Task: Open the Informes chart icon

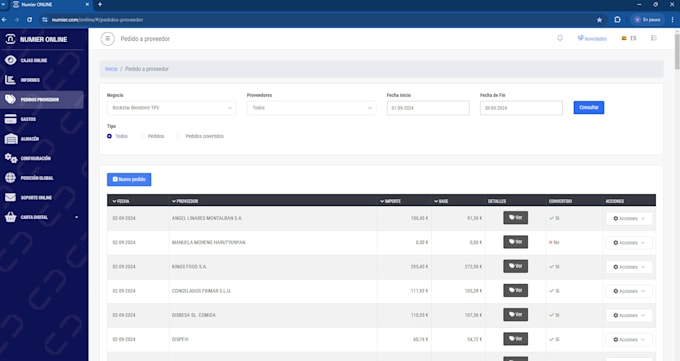Action: (x=10, y=80)
